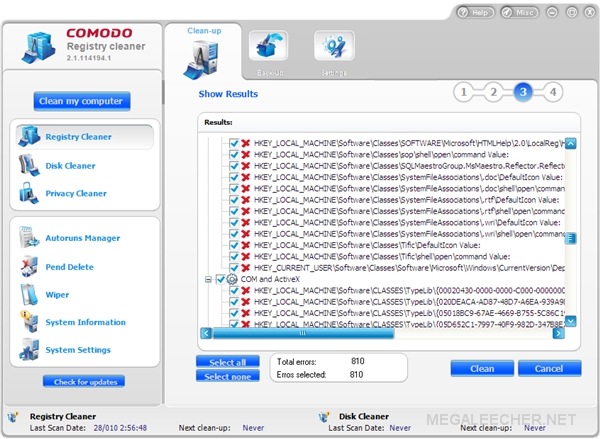The image size is (600, 439).
Task: Uncheck the .doc\DefaultIcon entry checkbox
Action: [x=234, y=177]
